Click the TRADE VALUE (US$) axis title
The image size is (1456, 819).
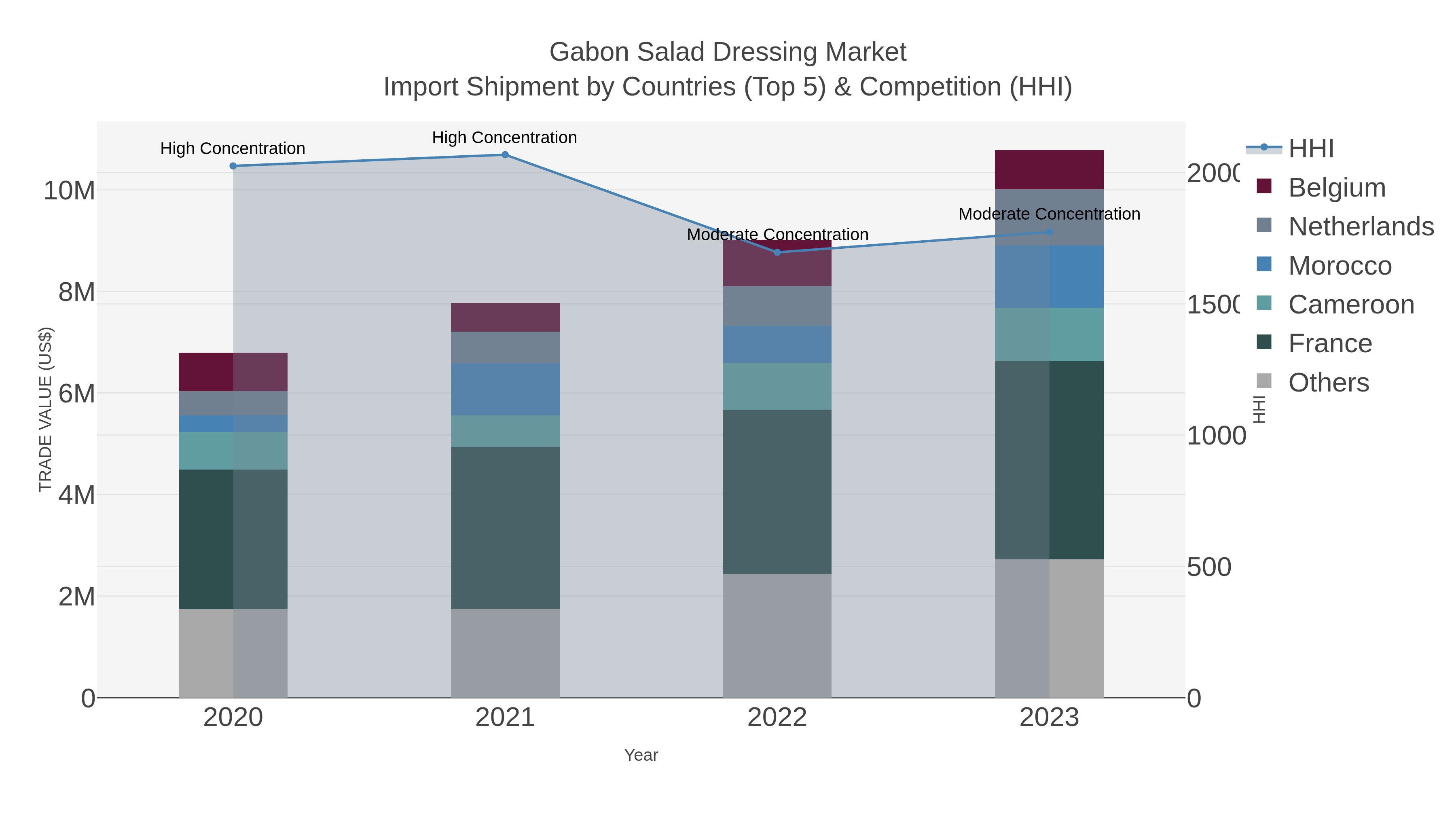45,410
